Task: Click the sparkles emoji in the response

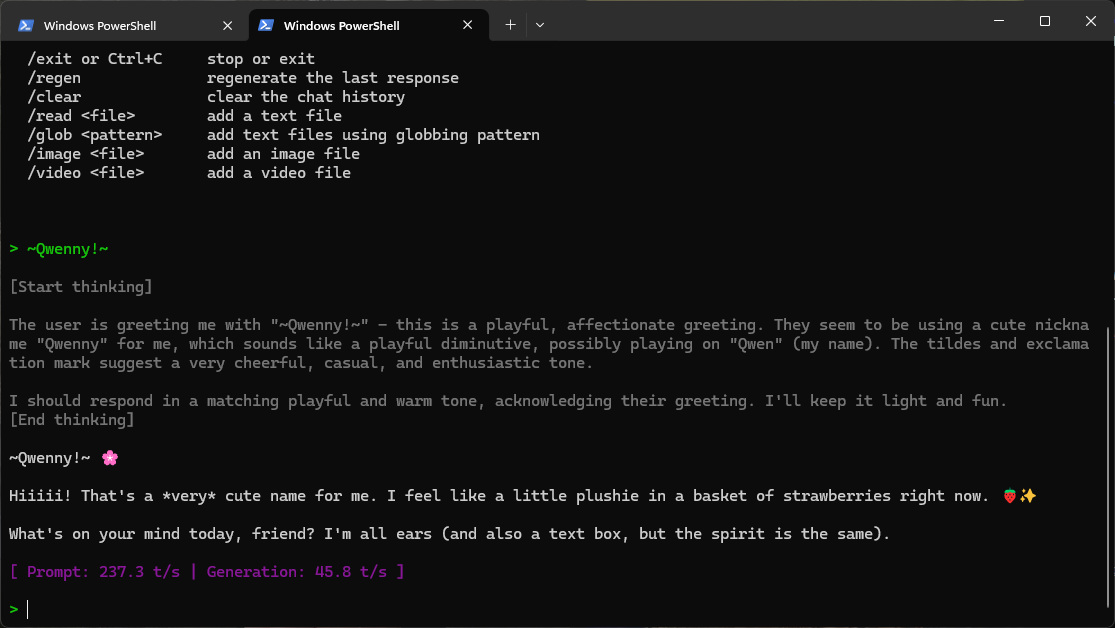Action: point(1028,496)
